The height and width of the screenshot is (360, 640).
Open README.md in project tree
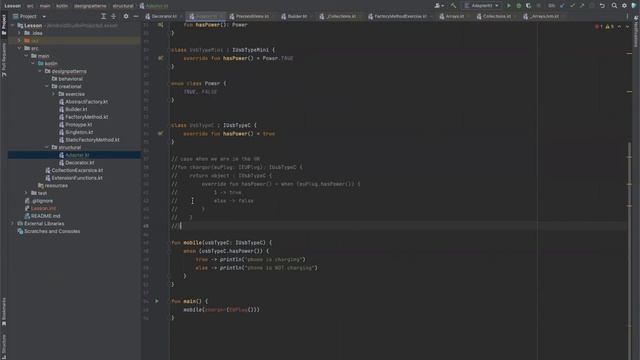pyautogui.click(x=45, y=216)
